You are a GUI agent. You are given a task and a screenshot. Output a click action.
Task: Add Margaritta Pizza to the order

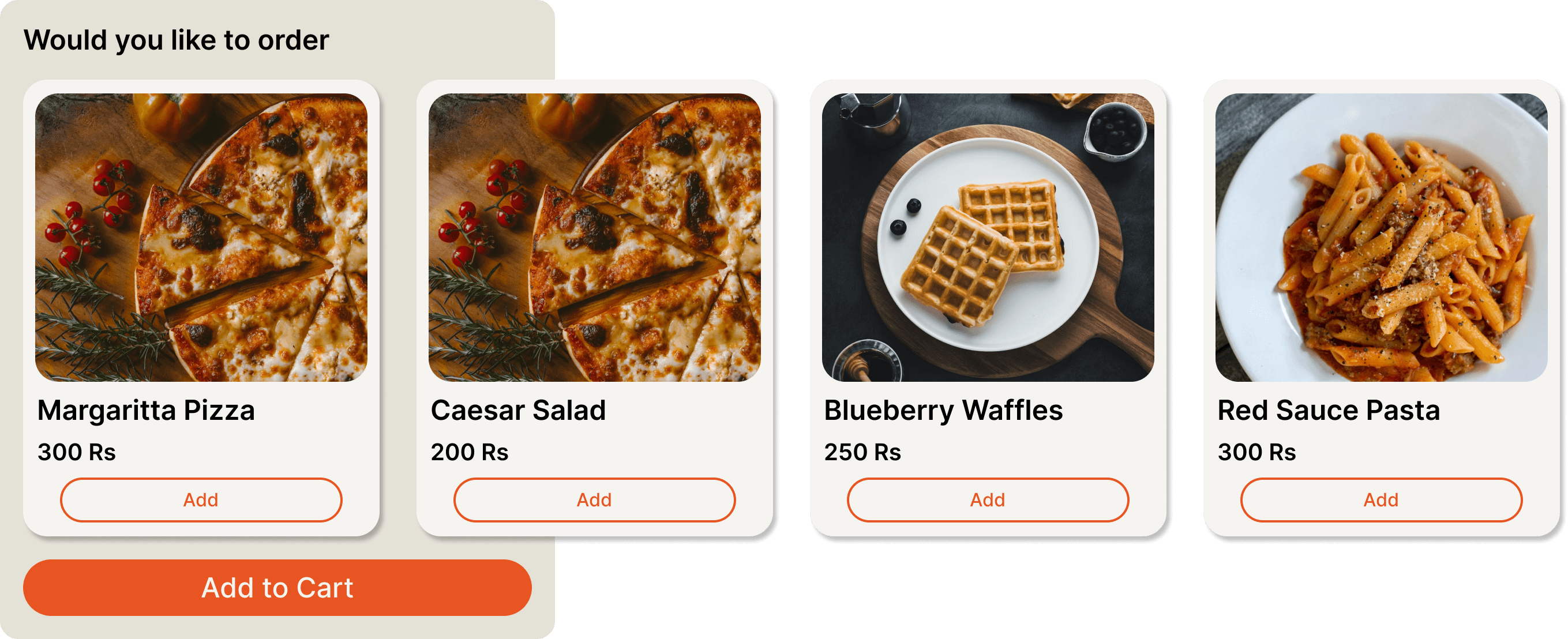(201, 499)
